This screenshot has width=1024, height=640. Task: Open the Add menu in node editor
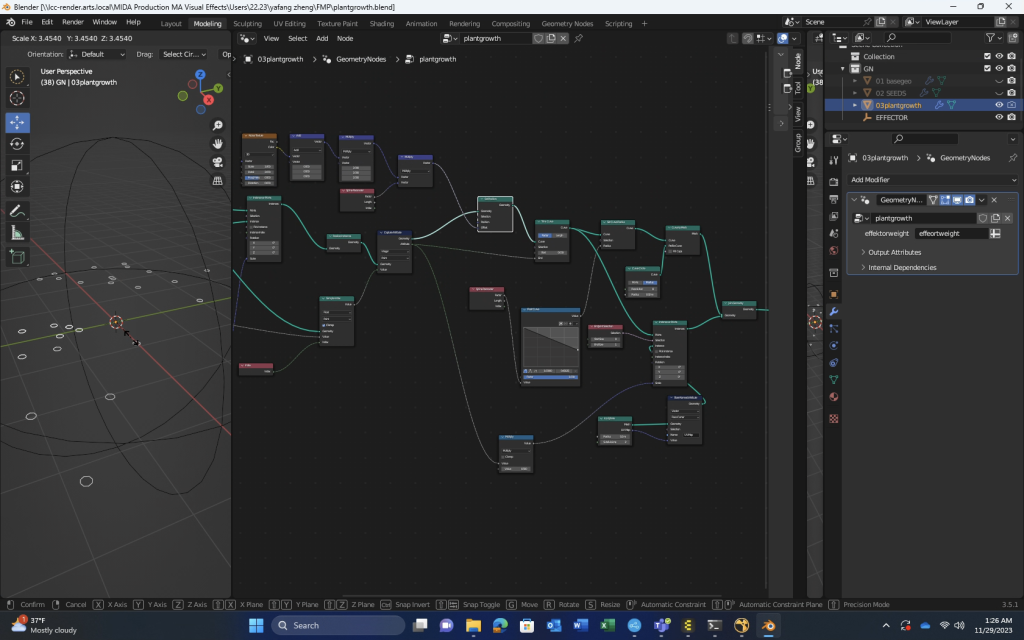(x=322, y=38)
